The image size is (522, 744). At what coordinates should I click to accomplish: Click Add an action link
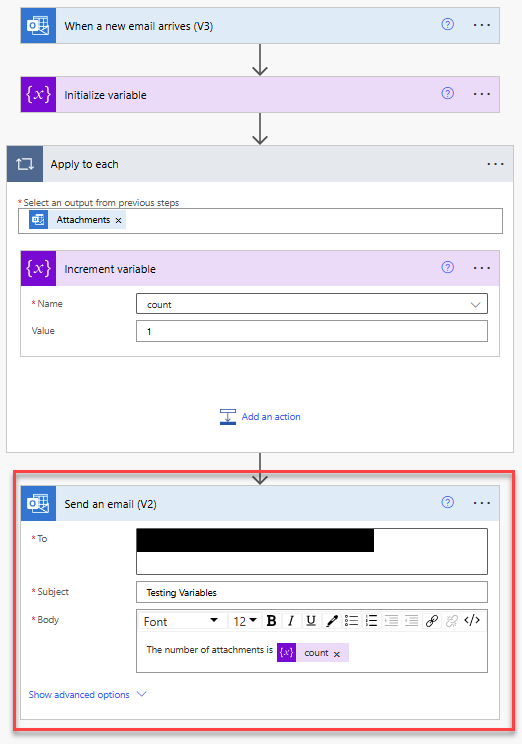click(x=271, y=417)
